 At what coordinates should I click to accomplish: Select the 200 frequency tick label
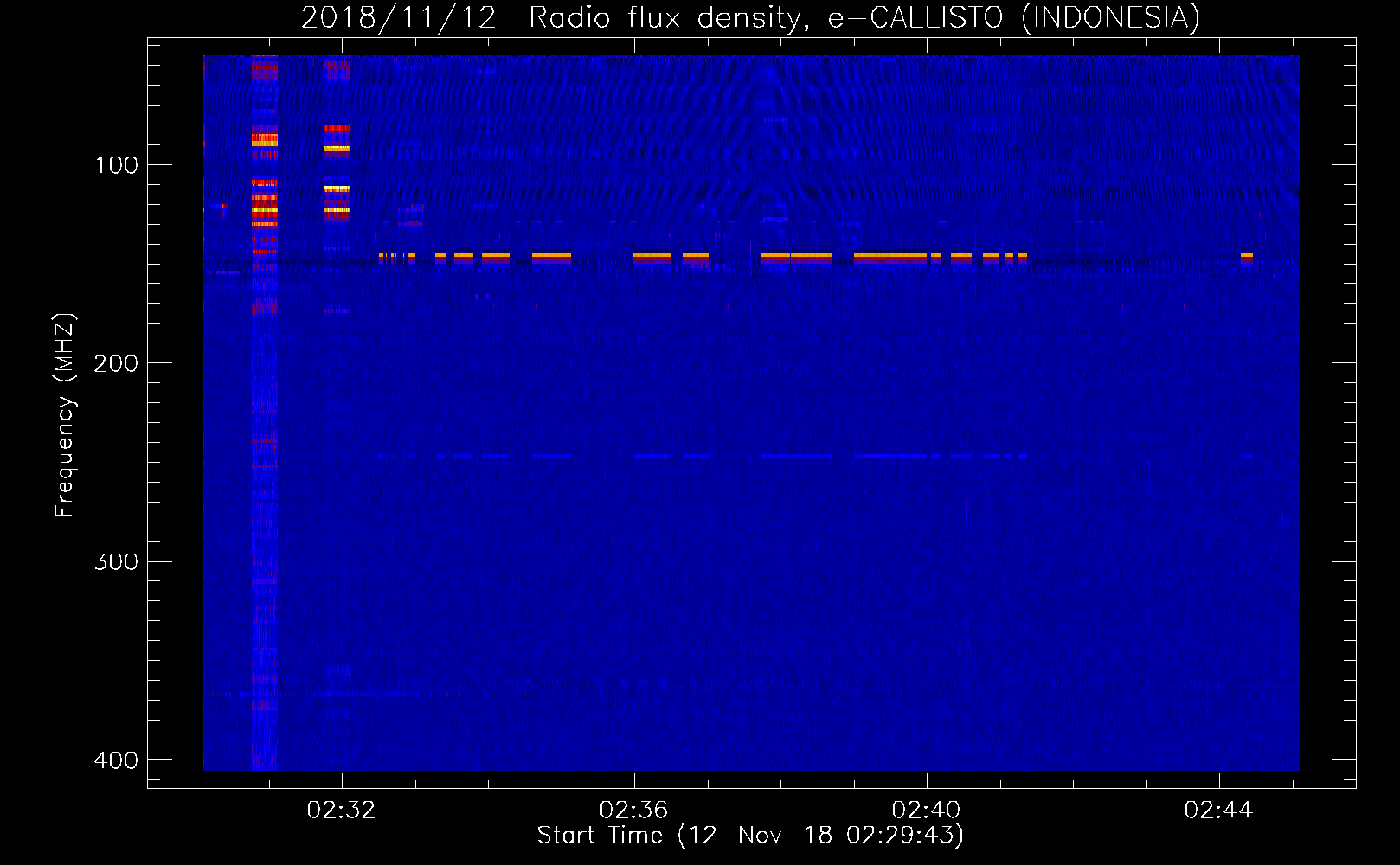(x=116, y=363)
